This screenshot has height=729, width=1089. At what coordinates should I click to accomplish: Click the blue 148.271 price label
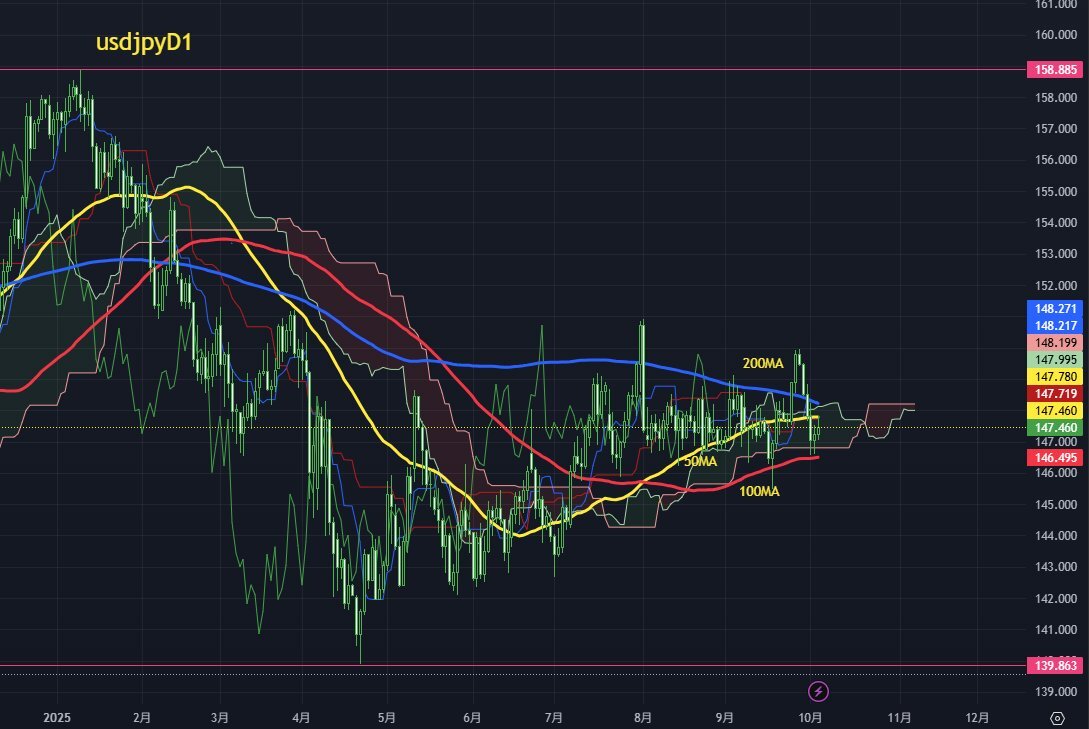coord(1056,308)
